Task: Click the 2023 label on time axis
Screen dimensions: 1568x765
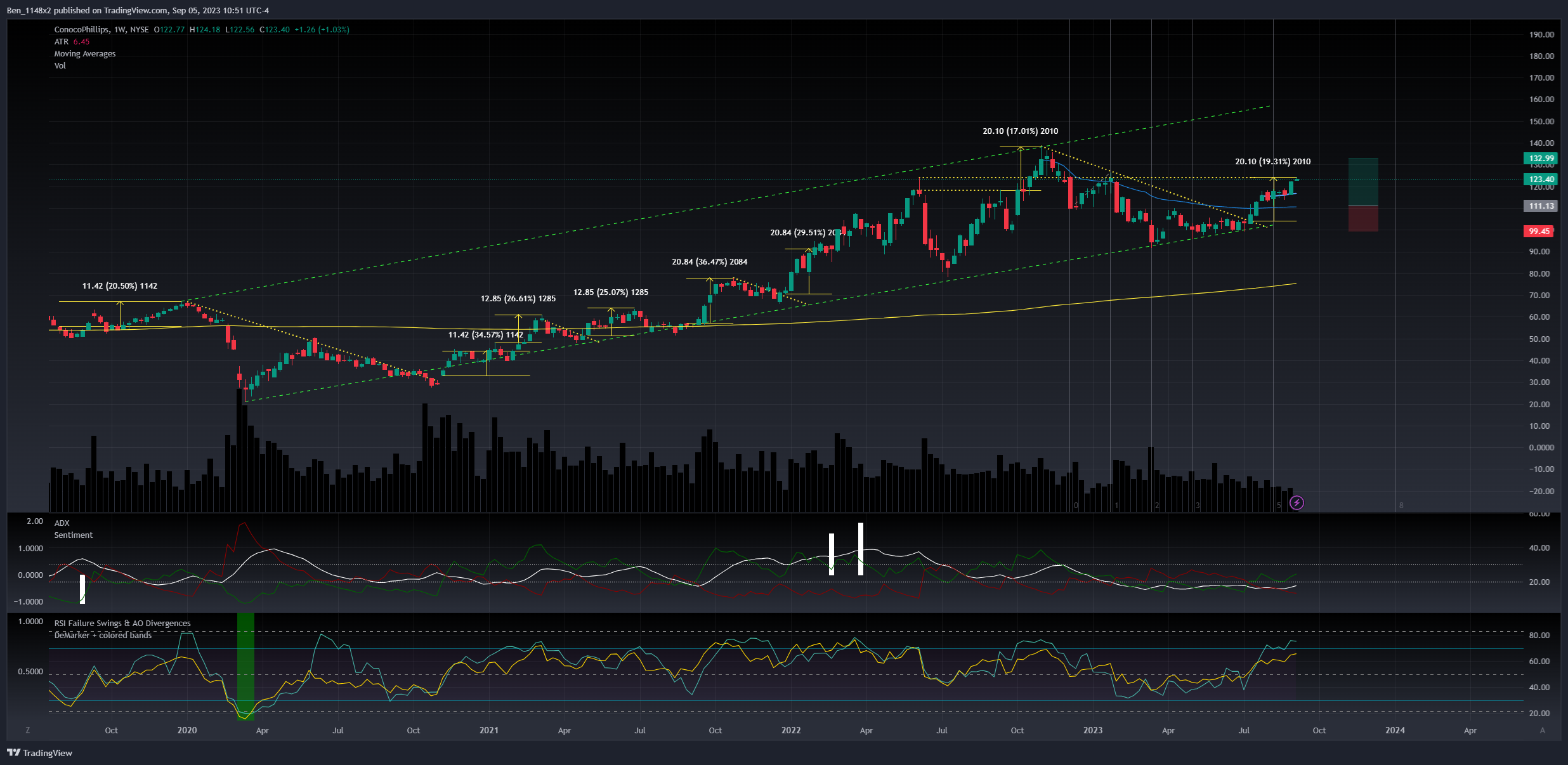Action: click(x=1093, y=731)
